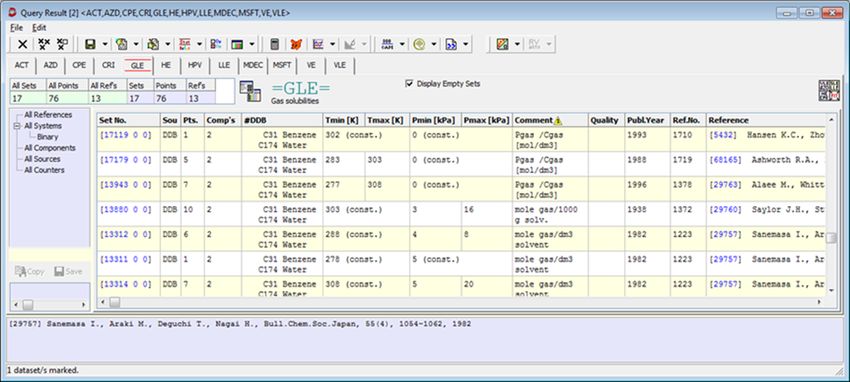Click the red grid table toolbar icon
Image resolution: width=850 pixels, height=382 pixels.
point(185,44)
